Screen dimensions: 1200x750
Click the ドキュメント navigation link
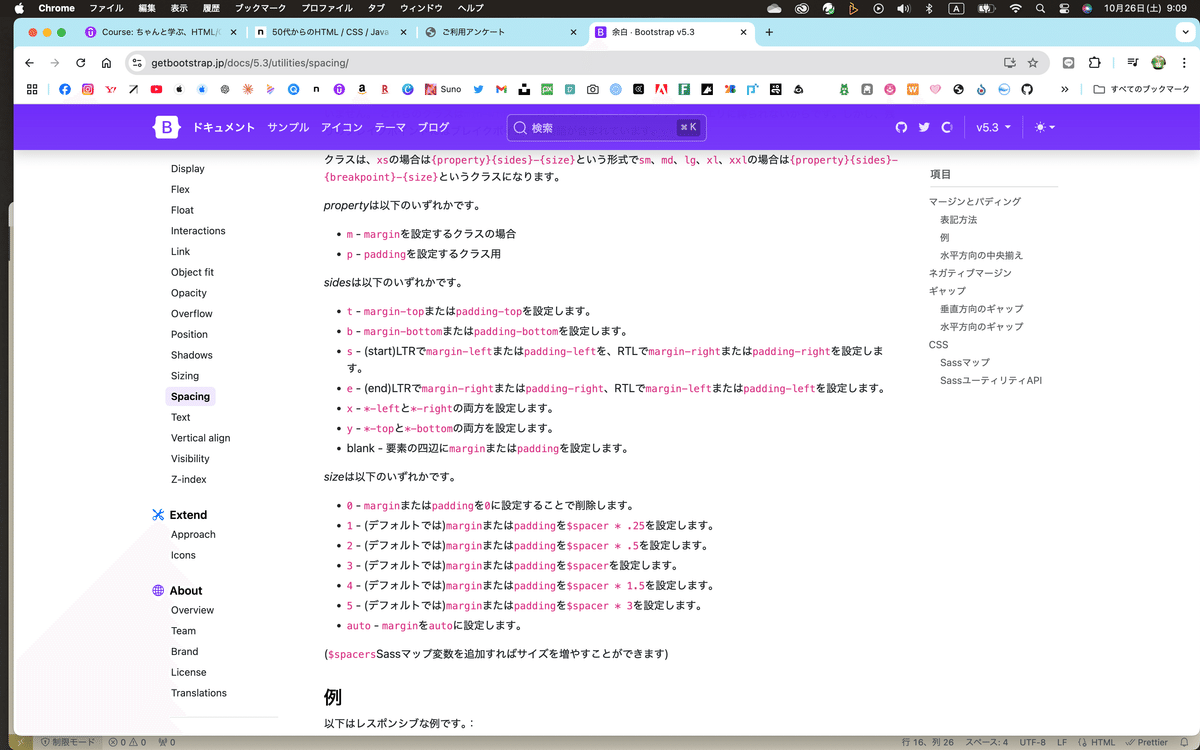tap(223, 127)
